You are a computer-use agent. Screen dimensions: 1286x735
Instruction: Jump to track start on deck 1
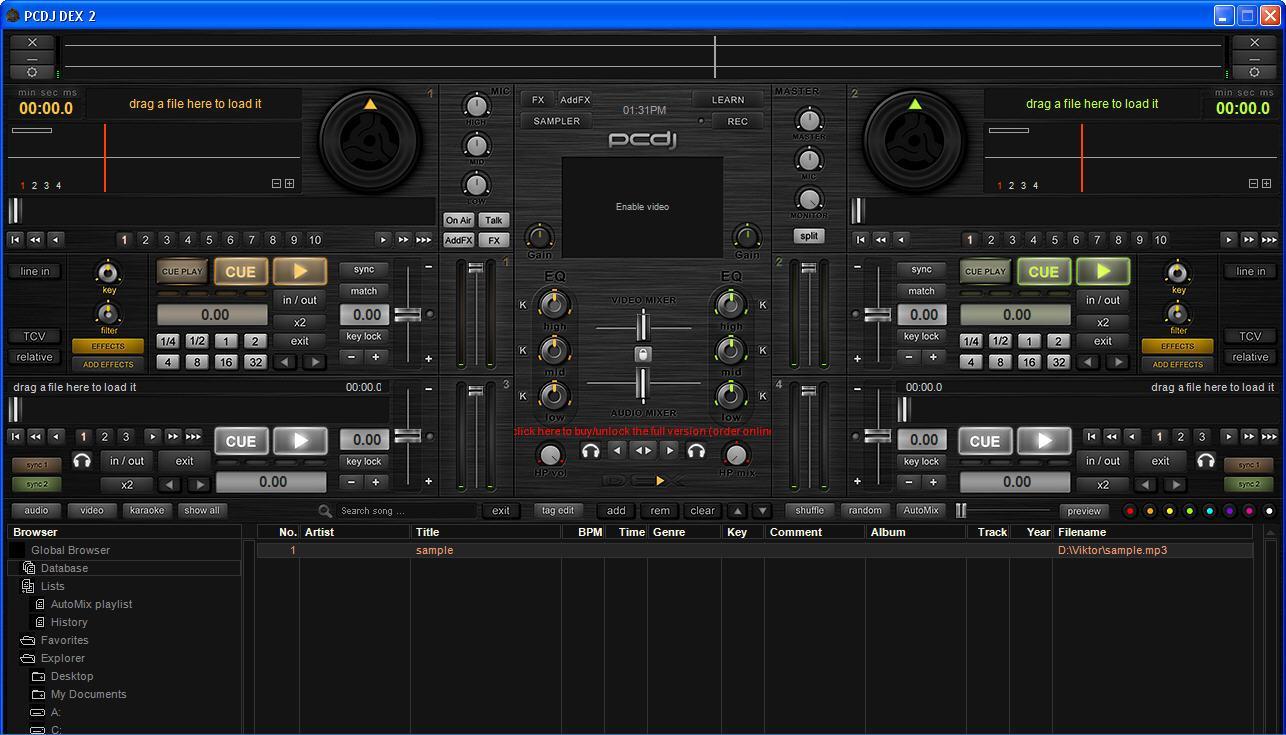(x=15, y=240)
